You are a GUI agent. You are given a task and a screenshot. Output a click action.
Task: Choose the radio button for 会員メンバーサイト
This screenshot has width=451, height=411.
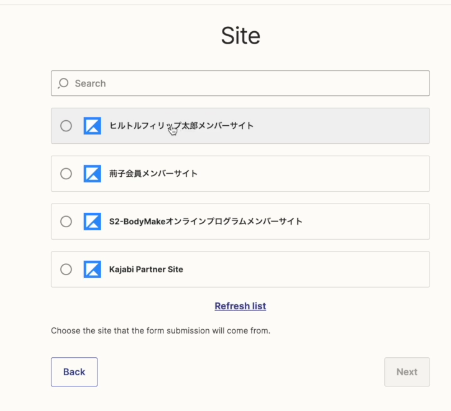coord(66,174)
